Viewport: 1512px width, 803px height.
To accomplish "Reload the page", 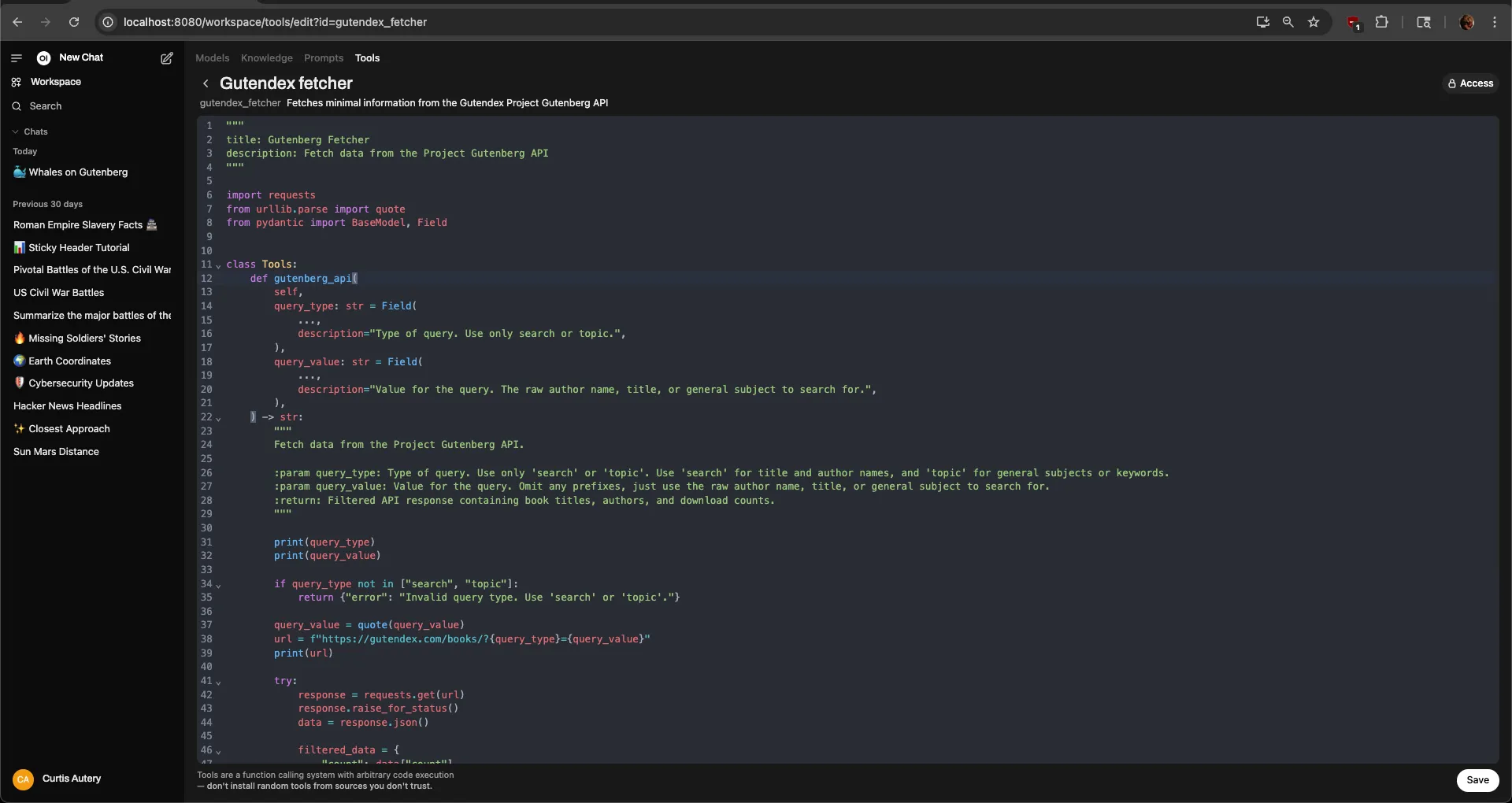I will (74, 22).
